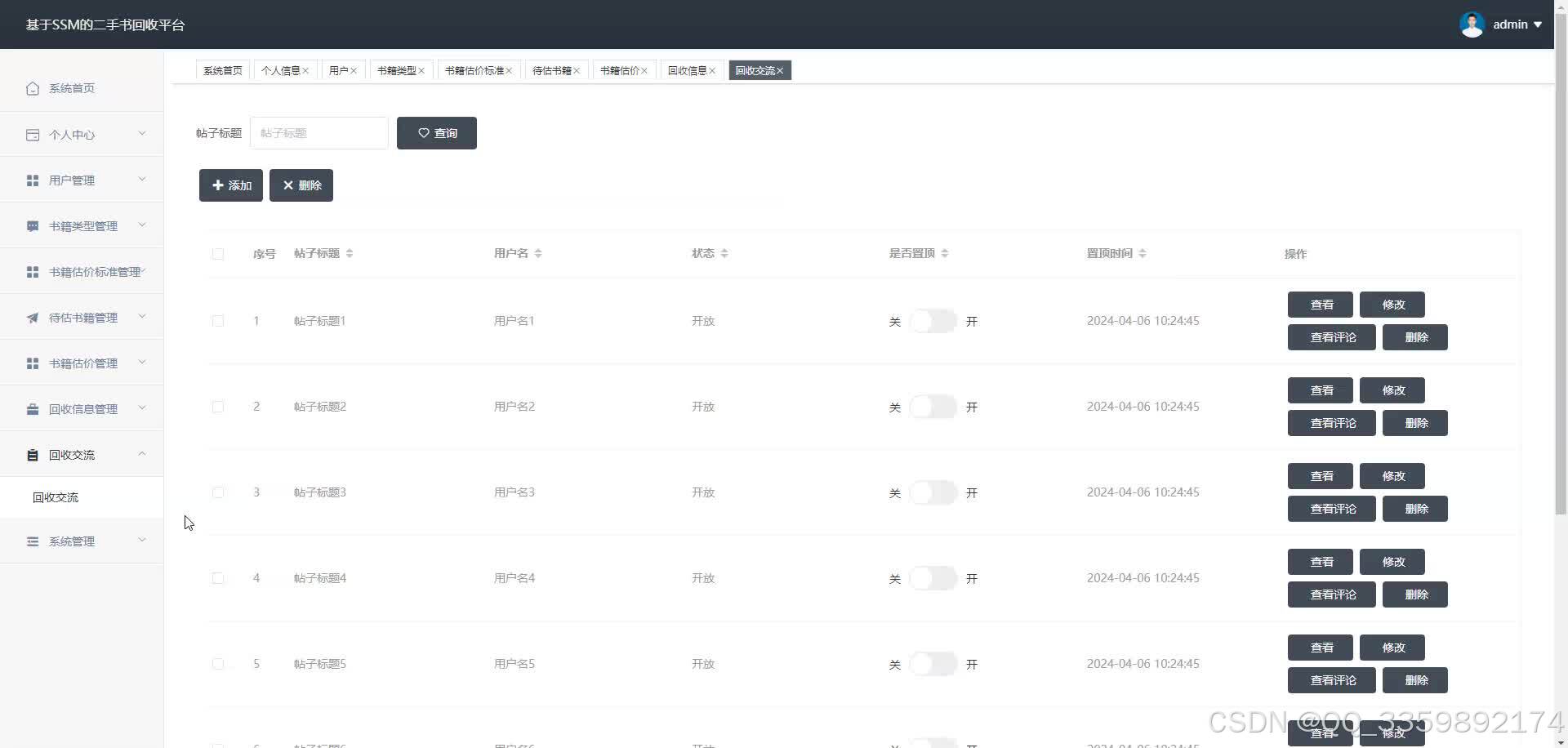Click the home icon beside 系统首页
Image resolution: width=1568 pixels, height=748 pixels.
(33, 88)
